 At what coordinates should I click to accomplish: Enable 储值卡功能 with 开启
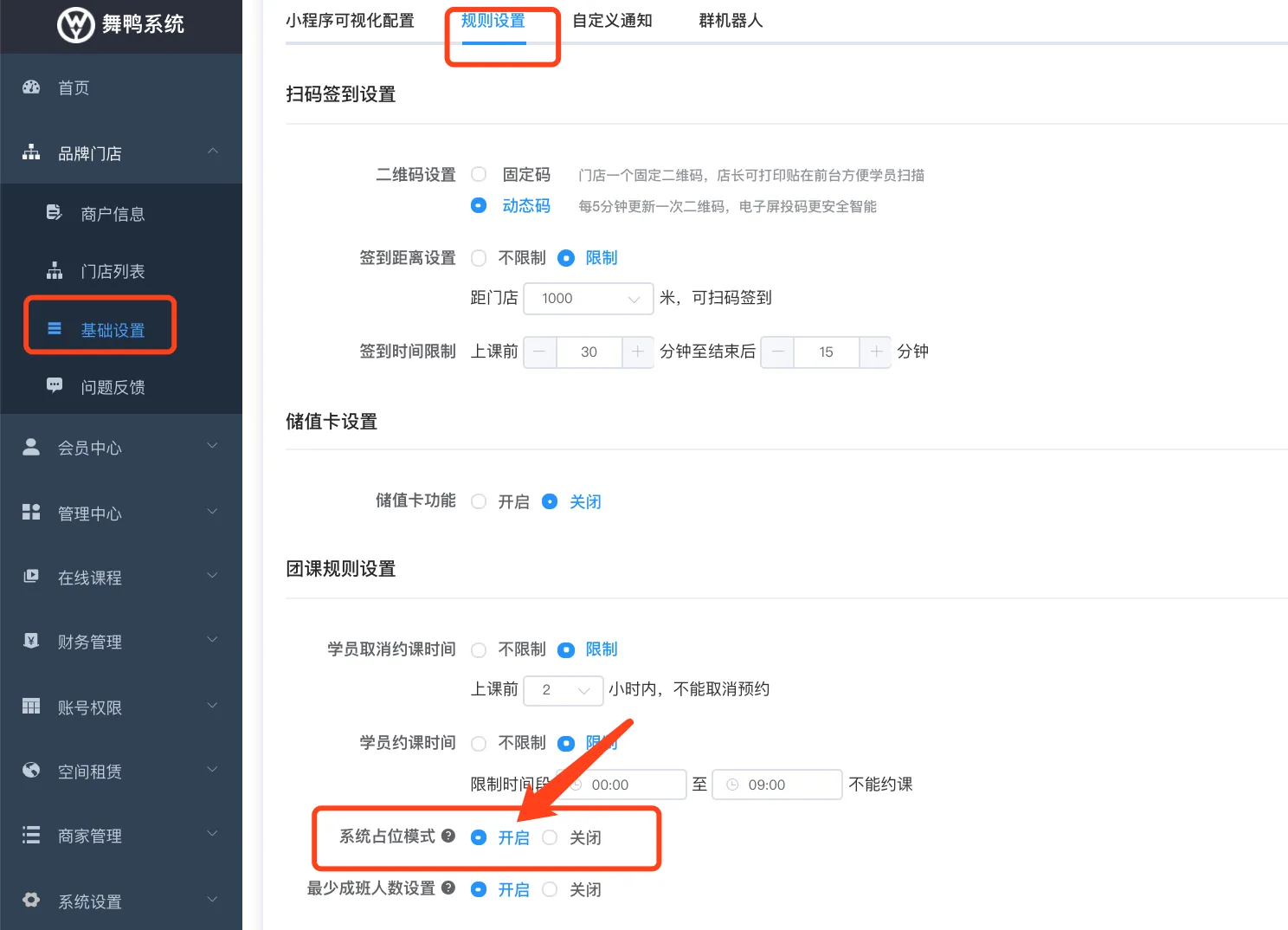[479, 501]
